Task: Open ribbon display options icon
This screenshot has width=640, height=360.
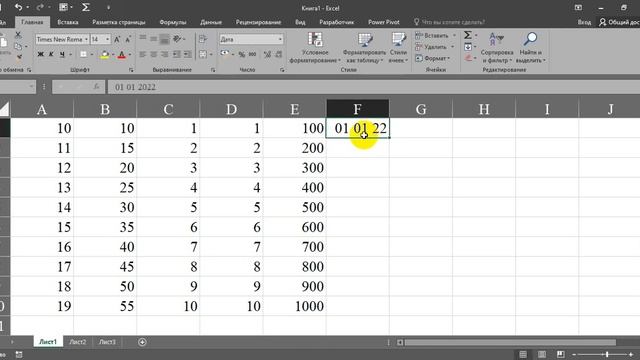Action: point(578,8)
